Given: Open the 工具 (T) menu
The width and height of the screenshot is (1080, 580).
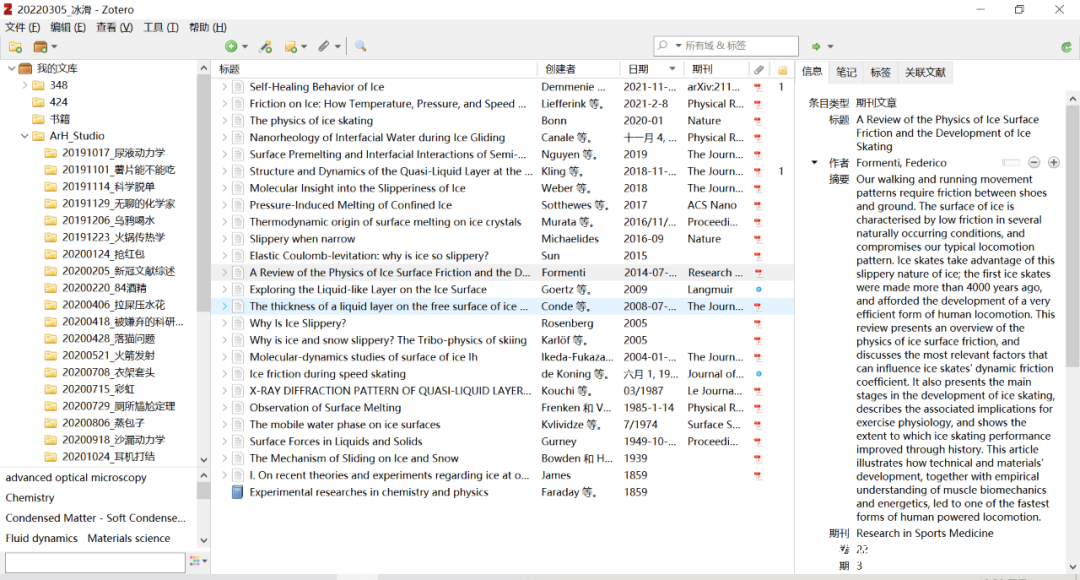Looking at the screenshot, I should pyautogui.click(x=160, y=27).
